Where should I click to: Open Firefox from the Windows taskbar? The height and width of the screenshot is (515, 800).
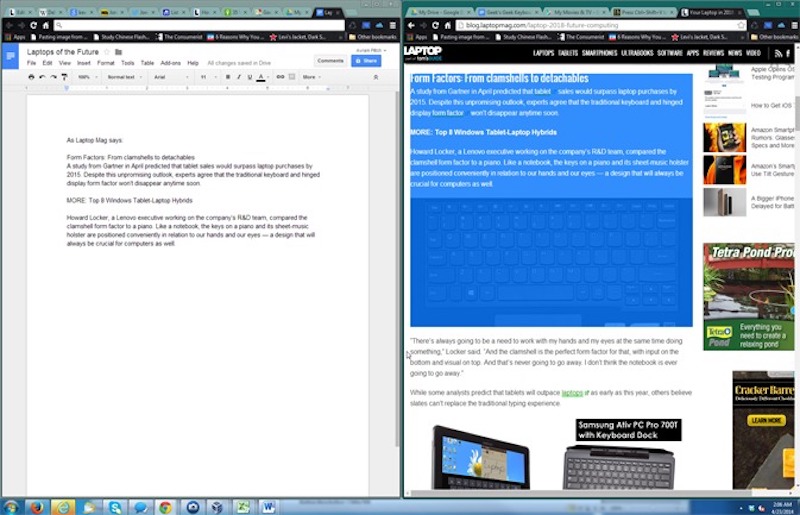(x=35, y=506)
